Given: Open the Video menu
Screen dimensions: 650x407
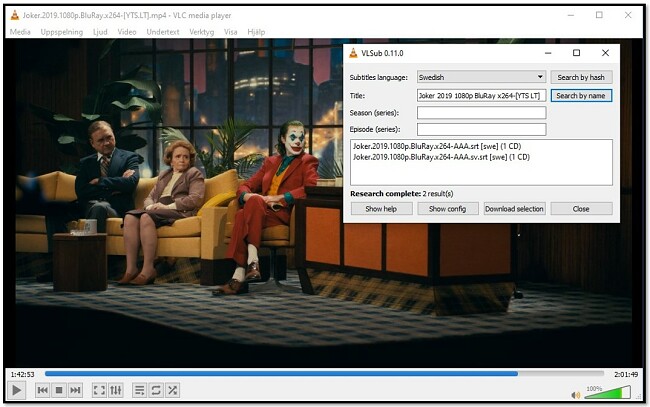Looking at the screenshot, I should click(x=127, y=32).
